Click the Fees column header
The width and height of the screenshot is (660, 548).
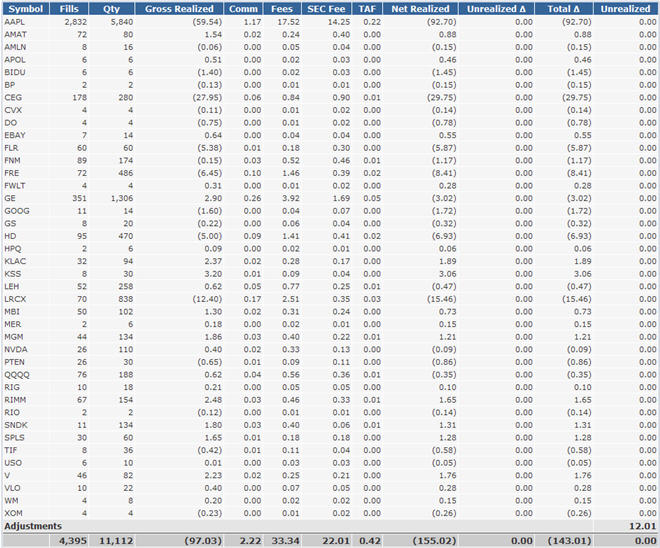click(282, 9)
